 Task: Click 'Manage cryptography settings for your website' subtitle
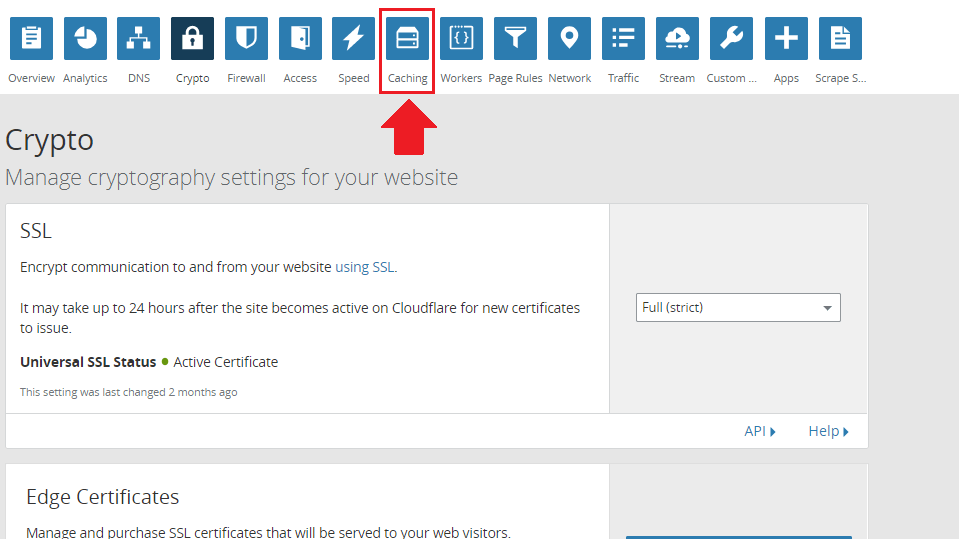(231, 177)
